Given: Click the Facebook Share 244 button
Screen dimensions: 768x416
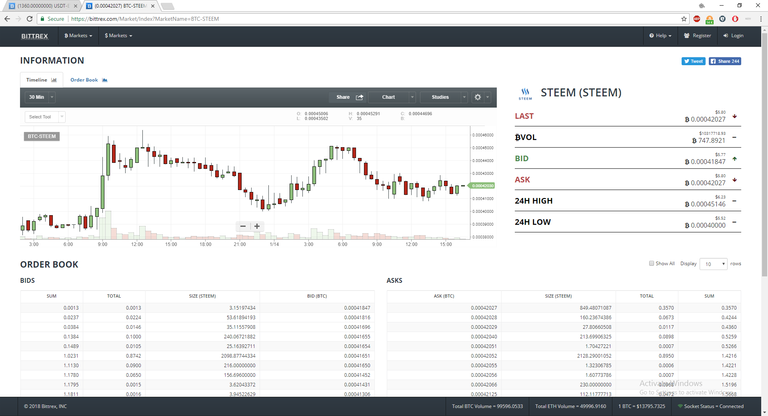Looking at the screenshot, I should tap(724, 61).
